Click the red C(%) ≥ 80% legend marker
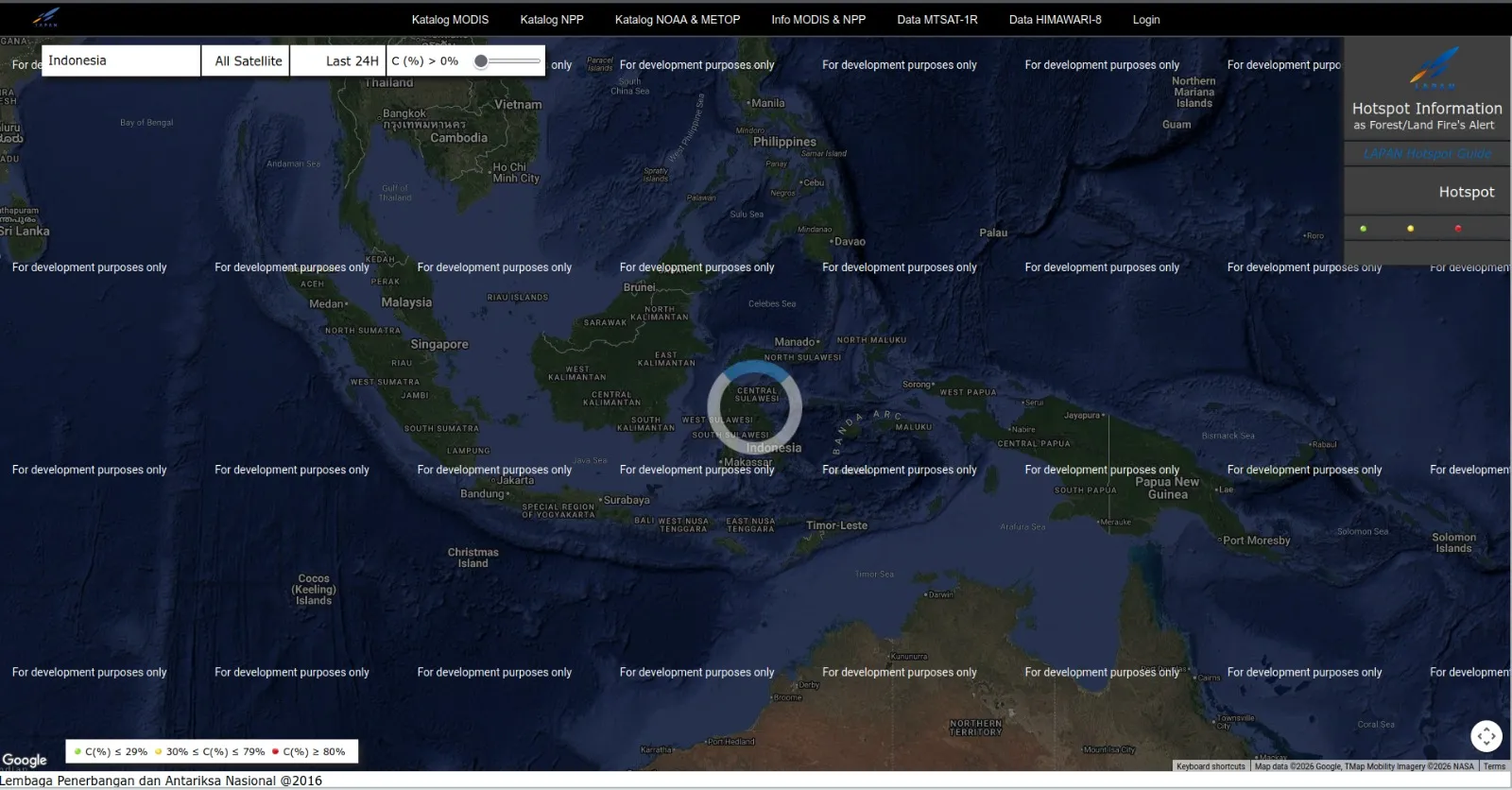Screen dimensions: 1512x790 (x=275, y=751)
